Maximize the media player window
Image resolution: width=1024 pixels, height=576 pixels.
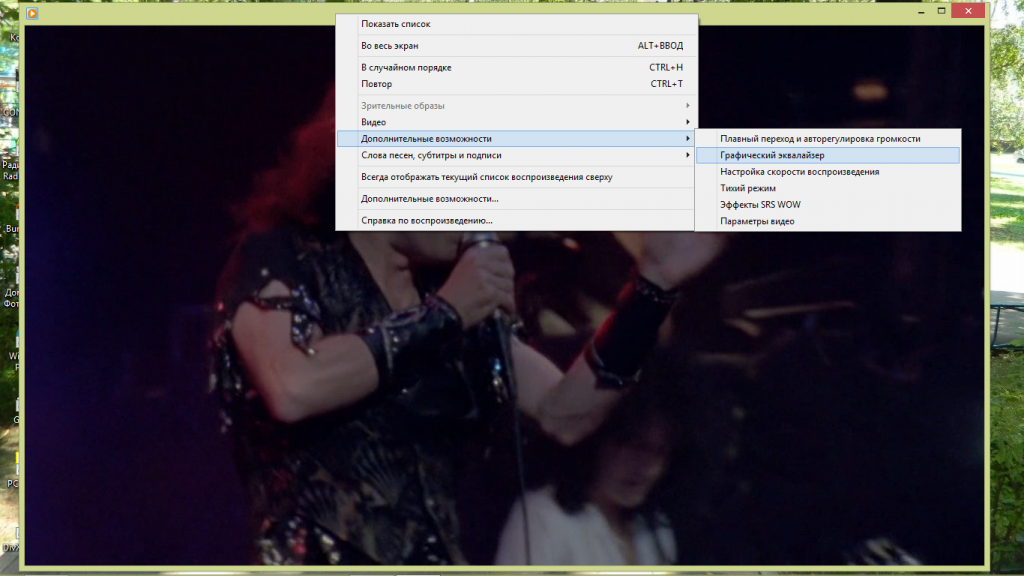[x=941, y=11]
